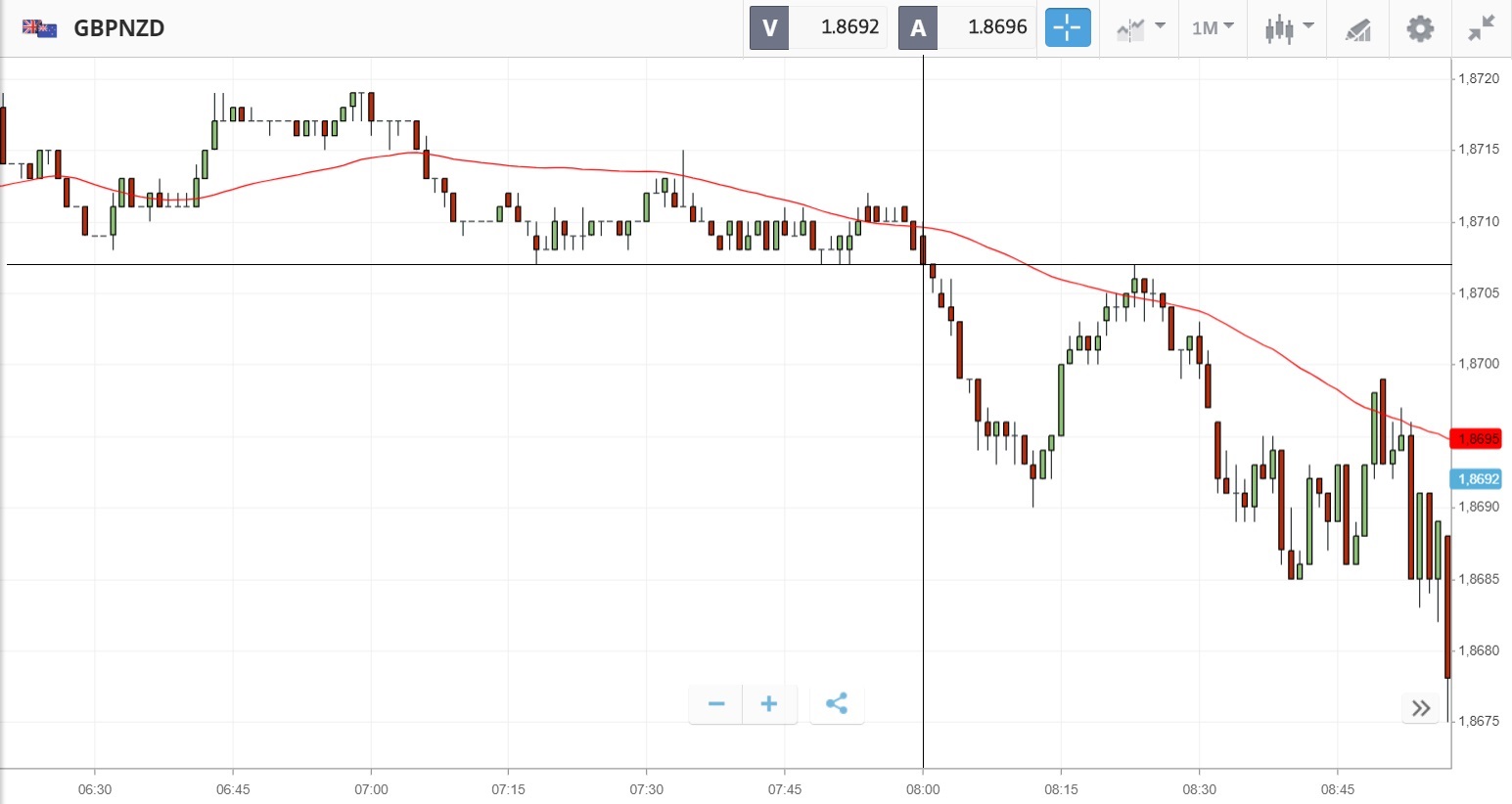Click the 08:00 time axis marker
Screen dimensions: 1512x804
point(923,789)
